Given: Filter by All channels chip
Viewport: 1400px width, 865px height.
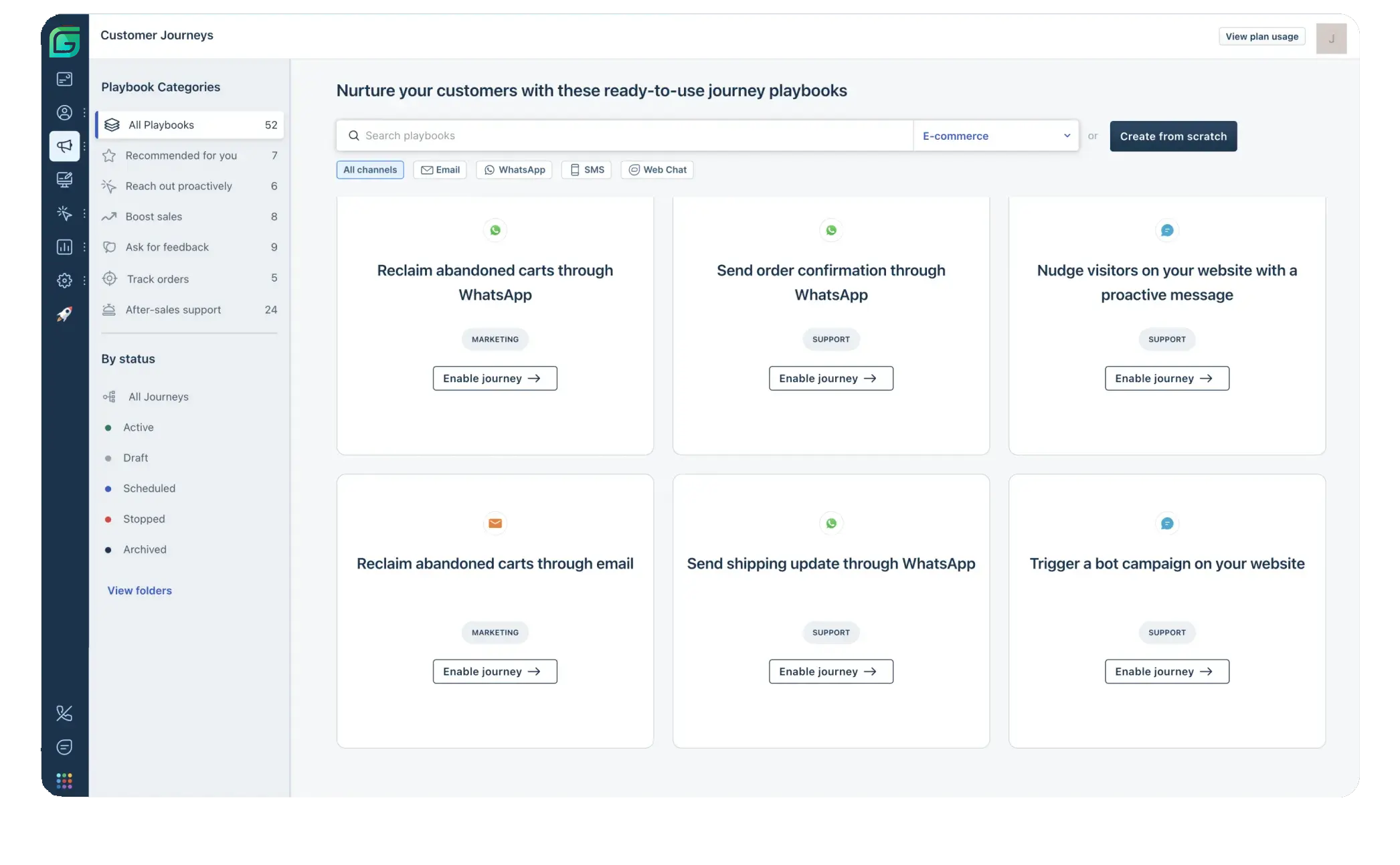Looking at the screenshot, I should click(370, 170).
